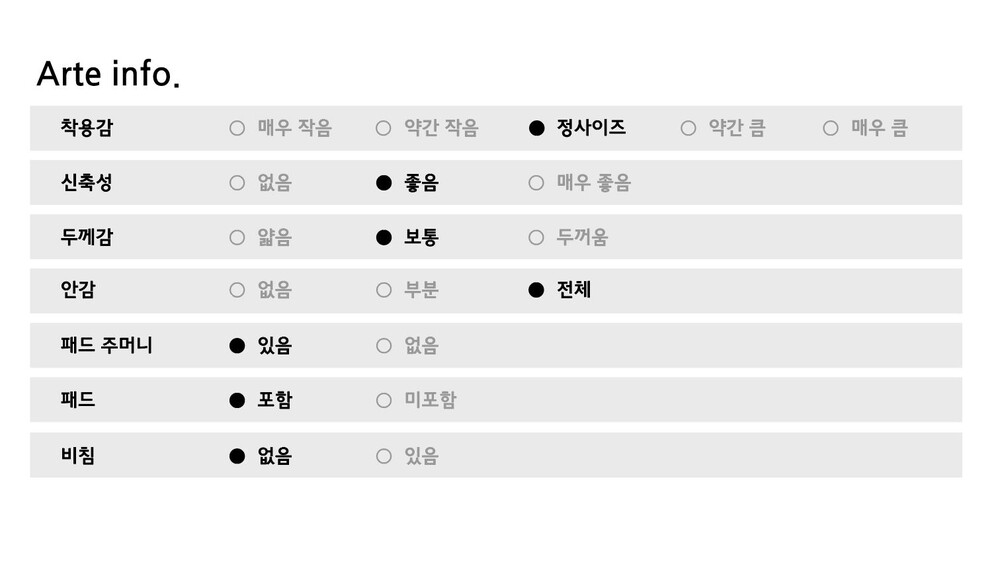Screen dimensions: 1000x574
Task: Select 매우 큼 for 착용감
Action: tap(830, 128)
